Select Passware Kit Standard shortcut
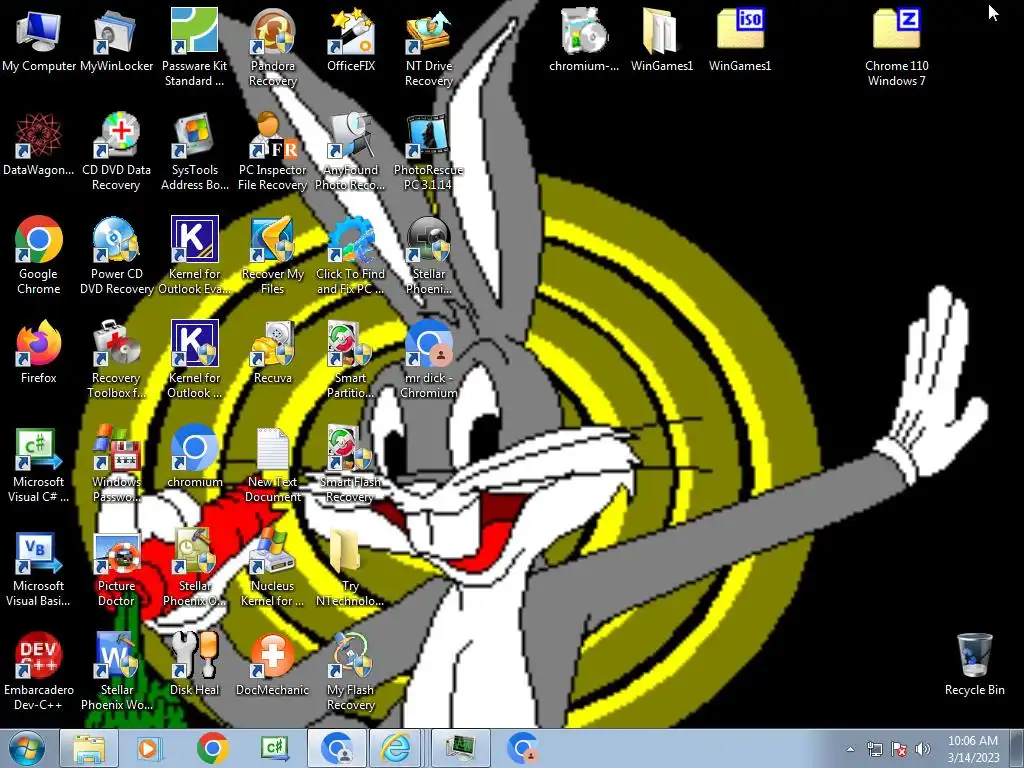The width and height of the screenshot is (1024, 768). tap(195, 47)
